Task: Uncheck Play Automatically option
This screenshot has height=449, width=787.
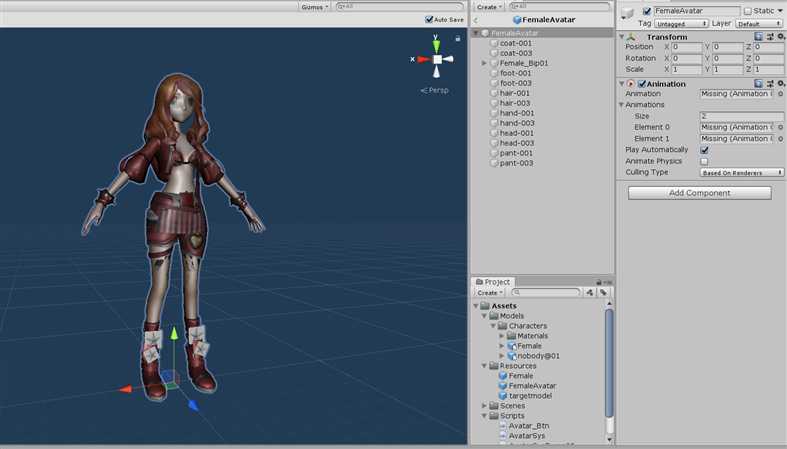Action: pyautogui.click(x=704, y=150)
